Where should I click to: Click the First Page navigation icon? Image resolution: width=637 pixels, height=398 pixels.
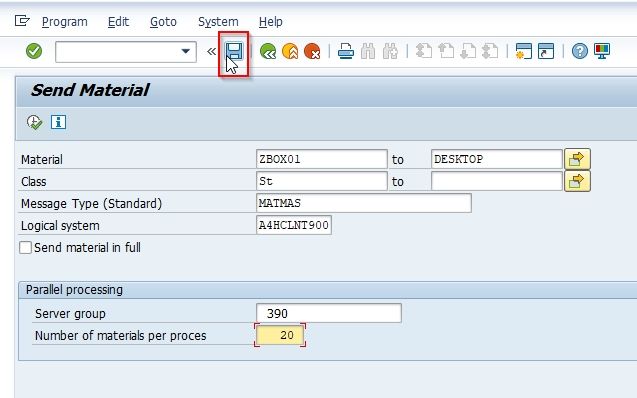click(x=424, y=52)
